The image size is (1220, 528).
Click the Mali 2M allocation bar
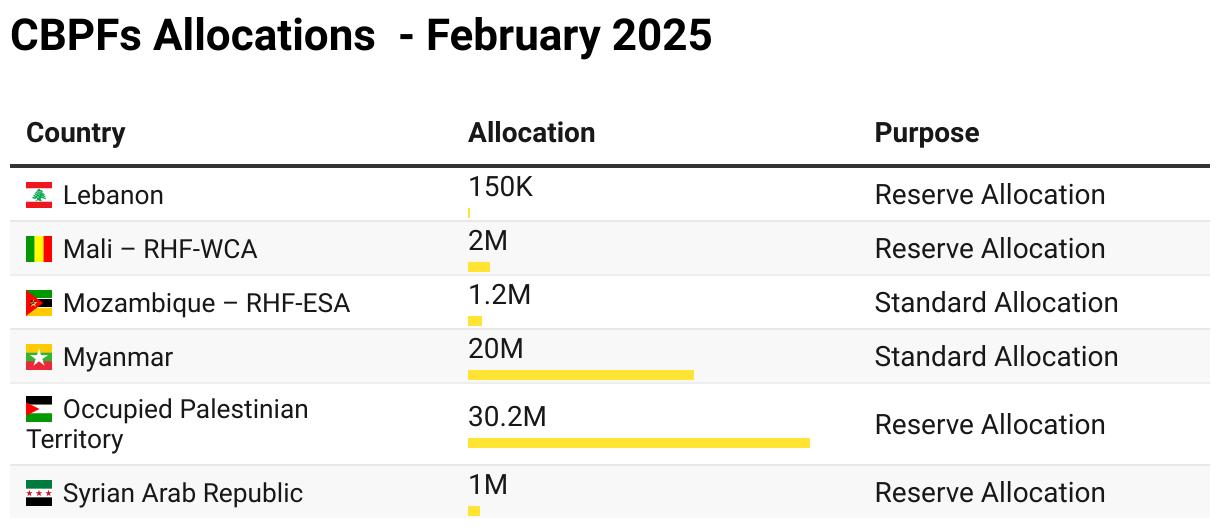(x=479, y=267)
